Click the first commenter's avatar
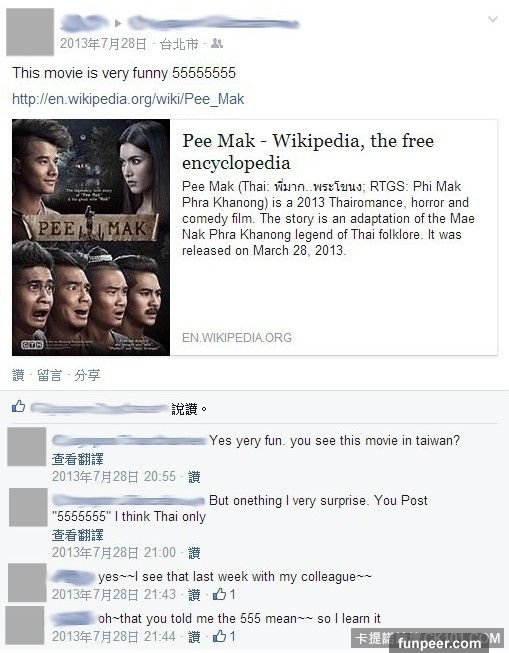 click(x=27, y=446)
